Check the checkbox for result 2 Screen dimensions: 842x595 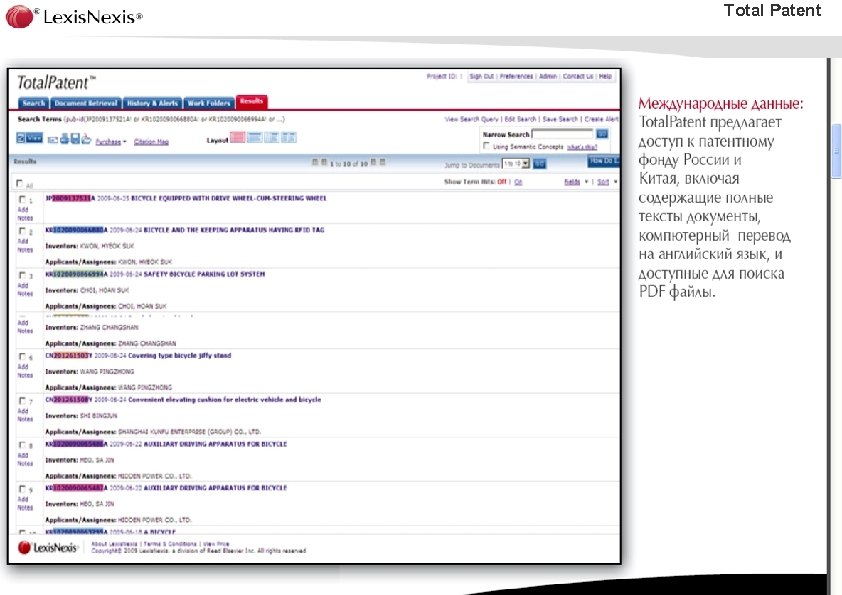(x=23, y=231)
